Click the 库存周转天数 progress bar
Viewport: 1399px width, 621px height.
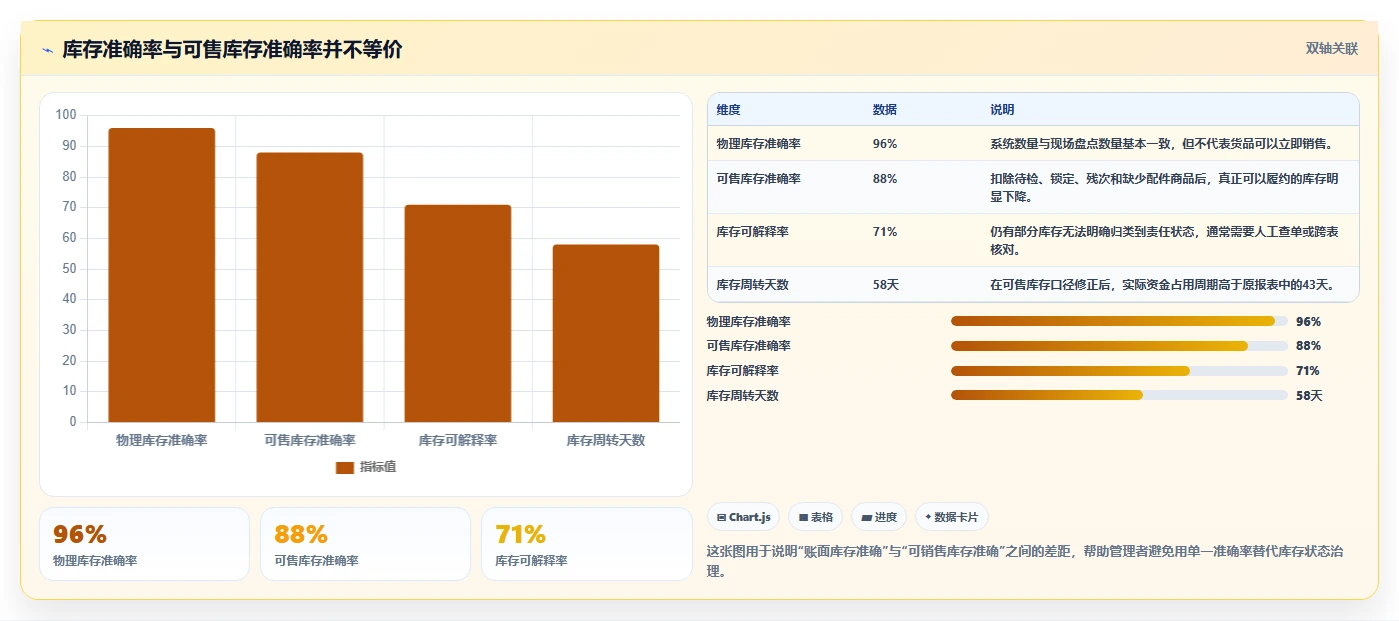(x=1119, y=395)
